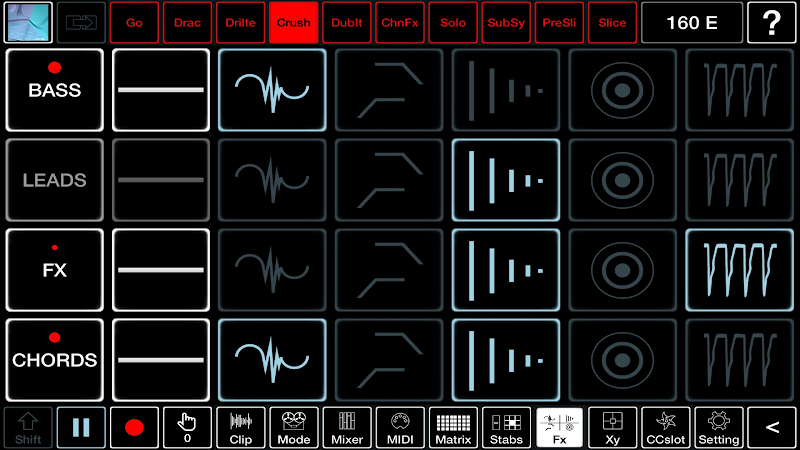
Task: Toggle gate wave effect on LEADS row
Action: [739, 180]
